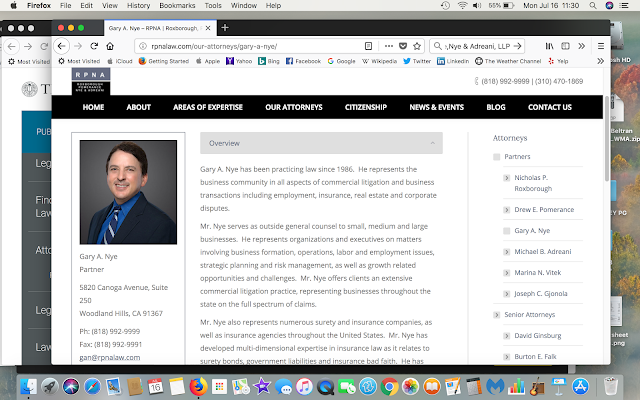
Task: Toggle Reader View icon in address bar
Action: [x=368, y=46]
